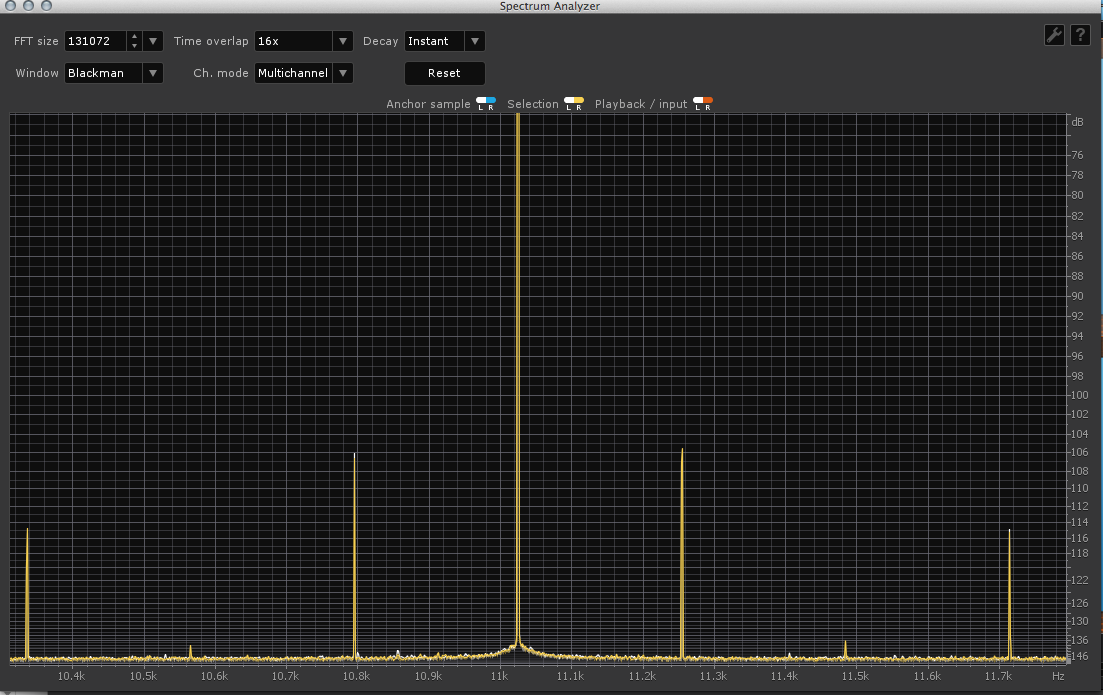Open the wrench settings icon
This screenshot has height=695, width=1103.
click(x=1054, y=35)
